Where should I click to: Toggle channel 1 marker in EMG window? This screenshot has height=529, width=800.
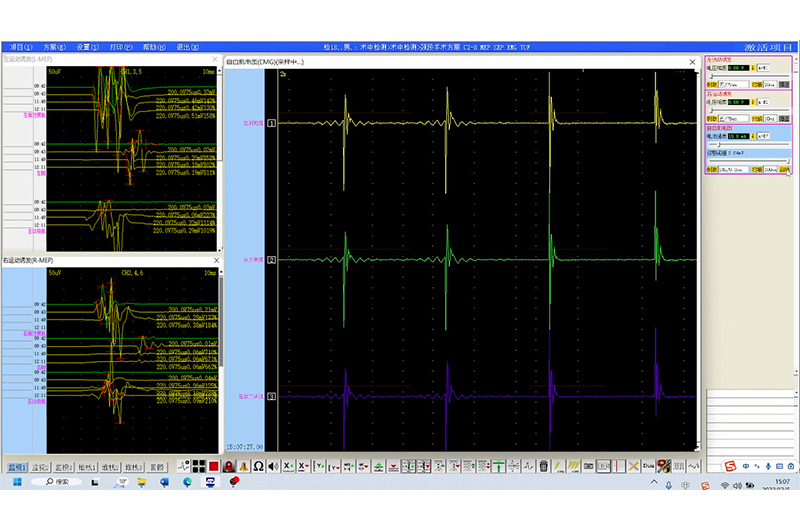[271, 121]
